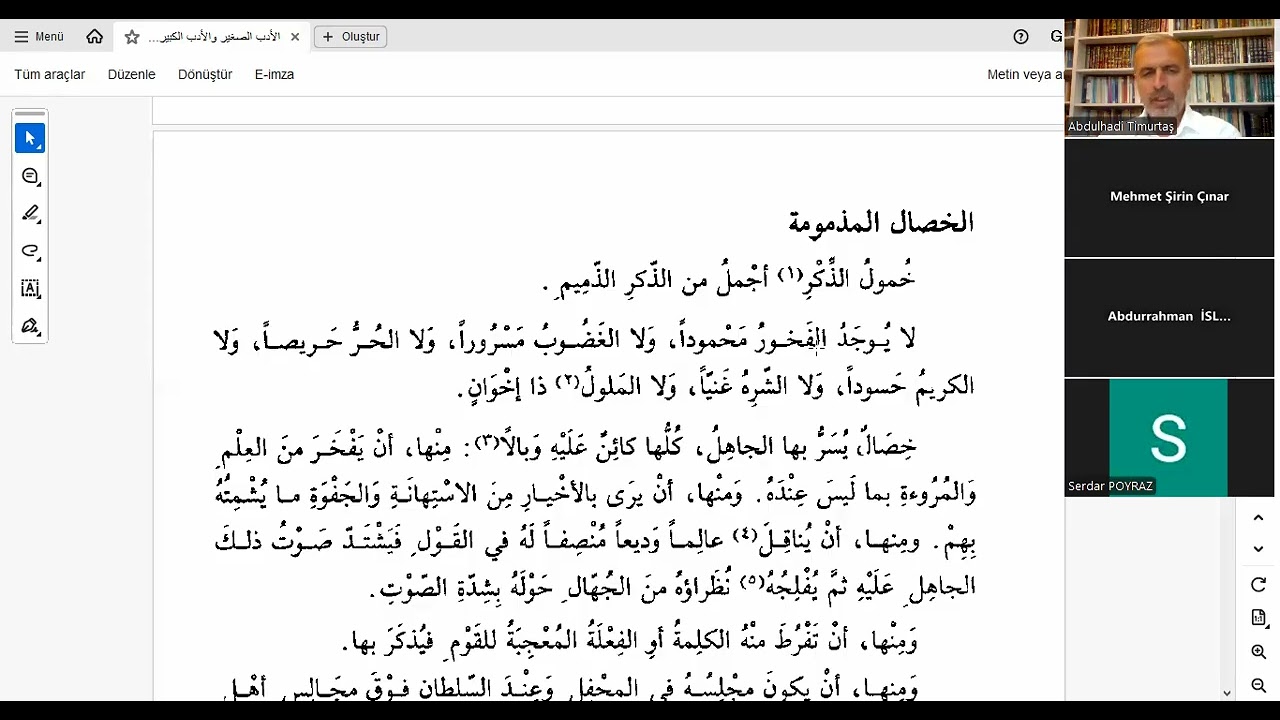Open the page display options icon
1280x720 pixels.
1259,619
